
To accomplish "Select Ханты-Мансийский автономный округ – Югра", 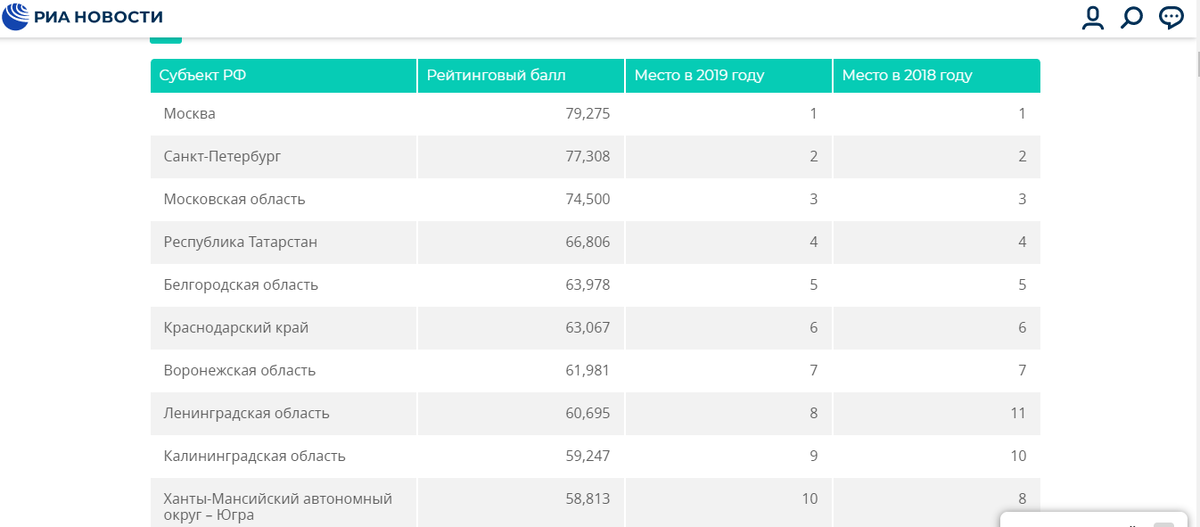I will tap(277, 506).
